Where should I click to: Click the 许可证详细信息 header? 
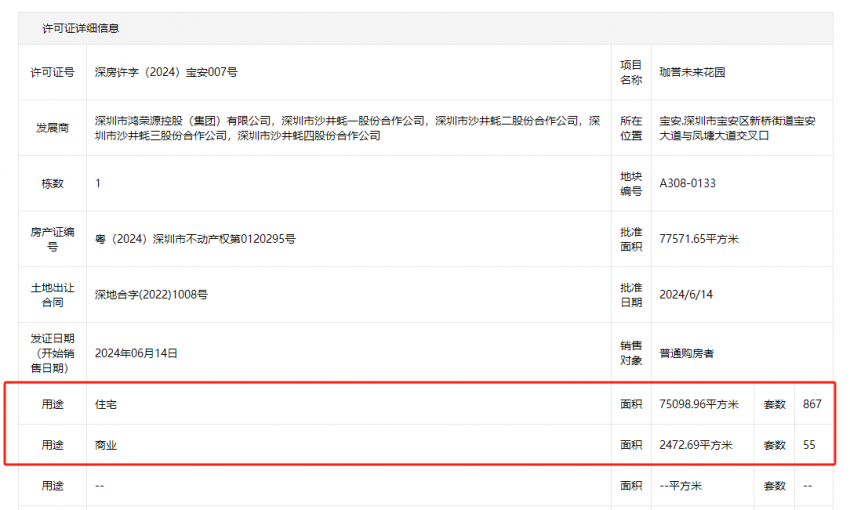point(81,28)
